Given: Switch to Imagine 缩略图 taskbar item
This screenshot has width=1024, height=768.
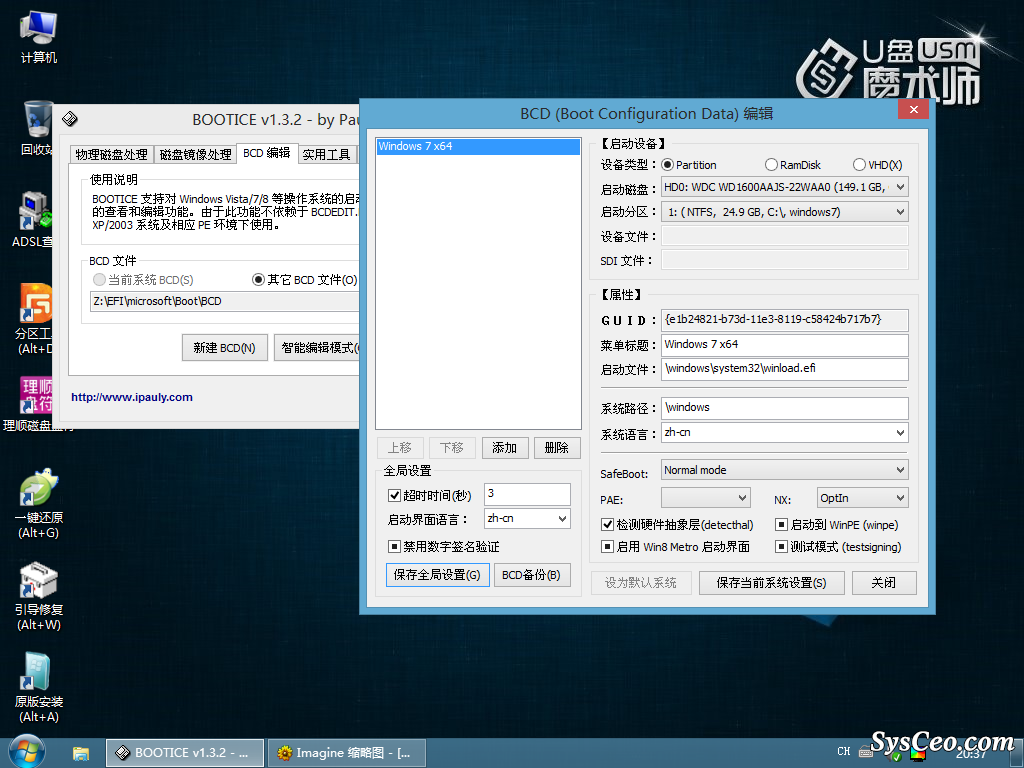Looking at the screenshot, I should click(x=347, y=753).
